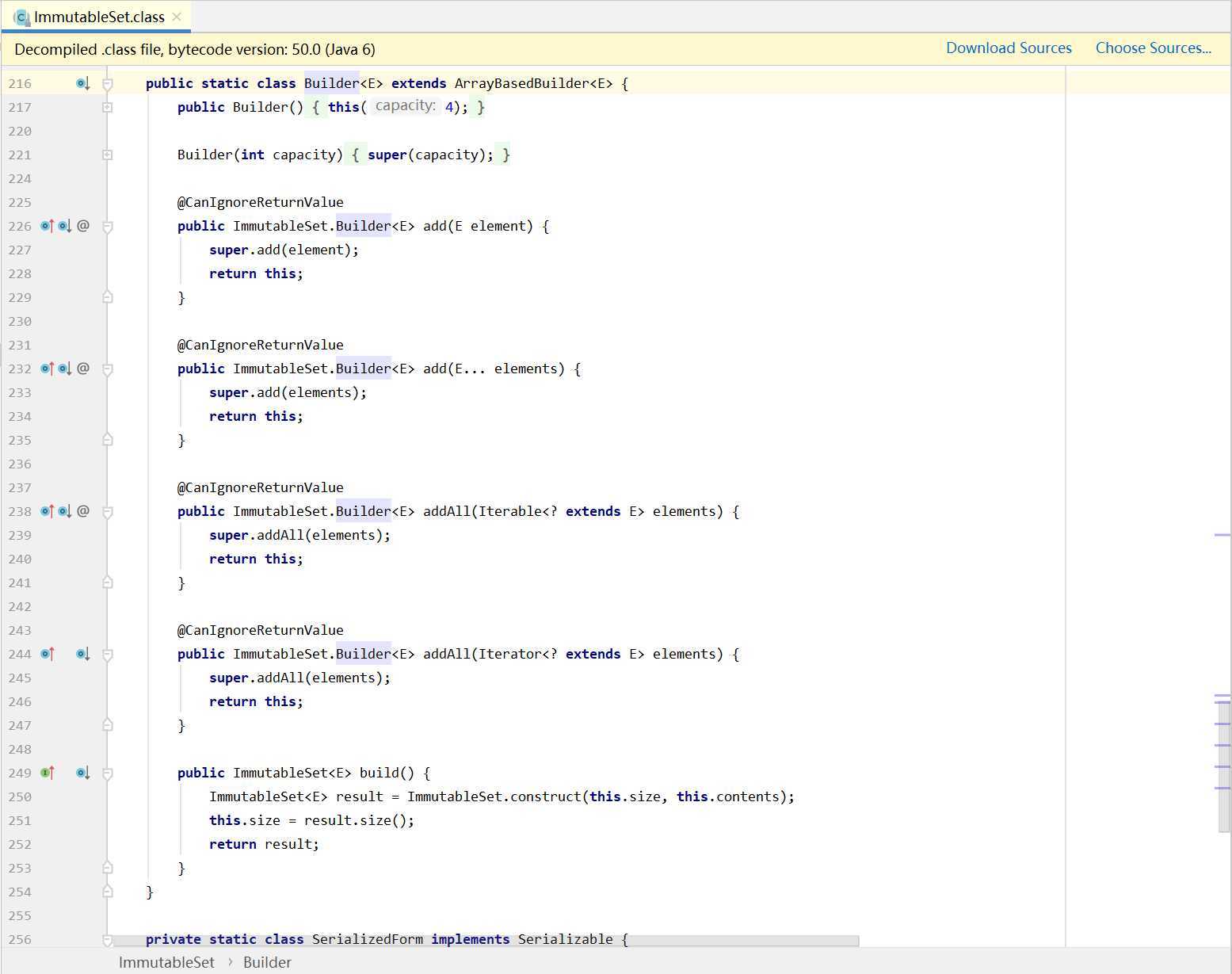Click the Download Sources link
The image size is (1232, 974).
click(x=1009, y=48)
